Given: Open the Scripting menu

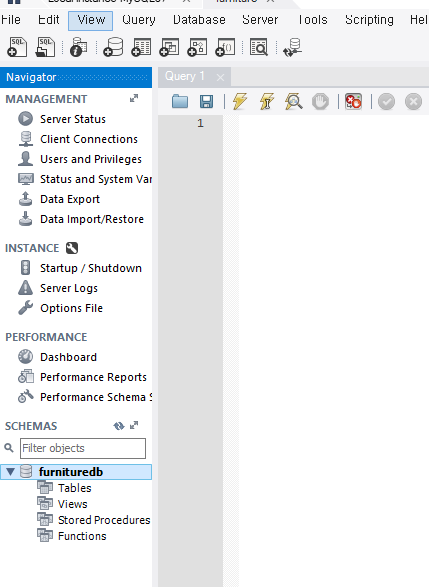Looking at the screenshot, I should (369, 20).
